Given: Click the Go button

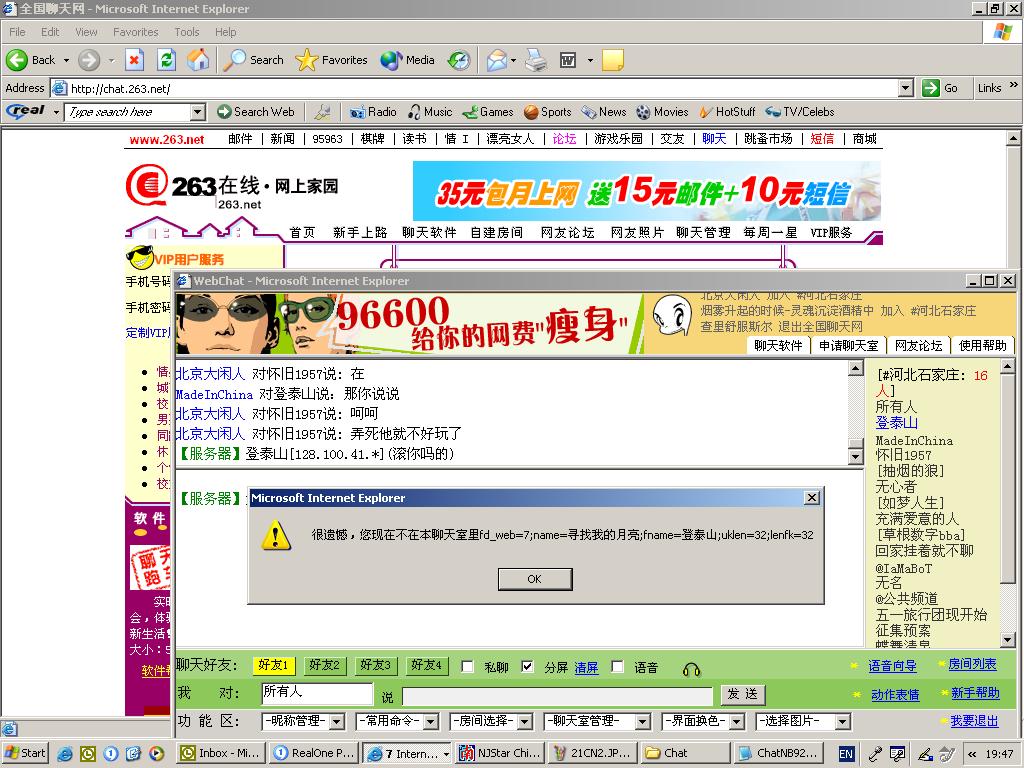Looking at the screenshot, I should [941, 88].
